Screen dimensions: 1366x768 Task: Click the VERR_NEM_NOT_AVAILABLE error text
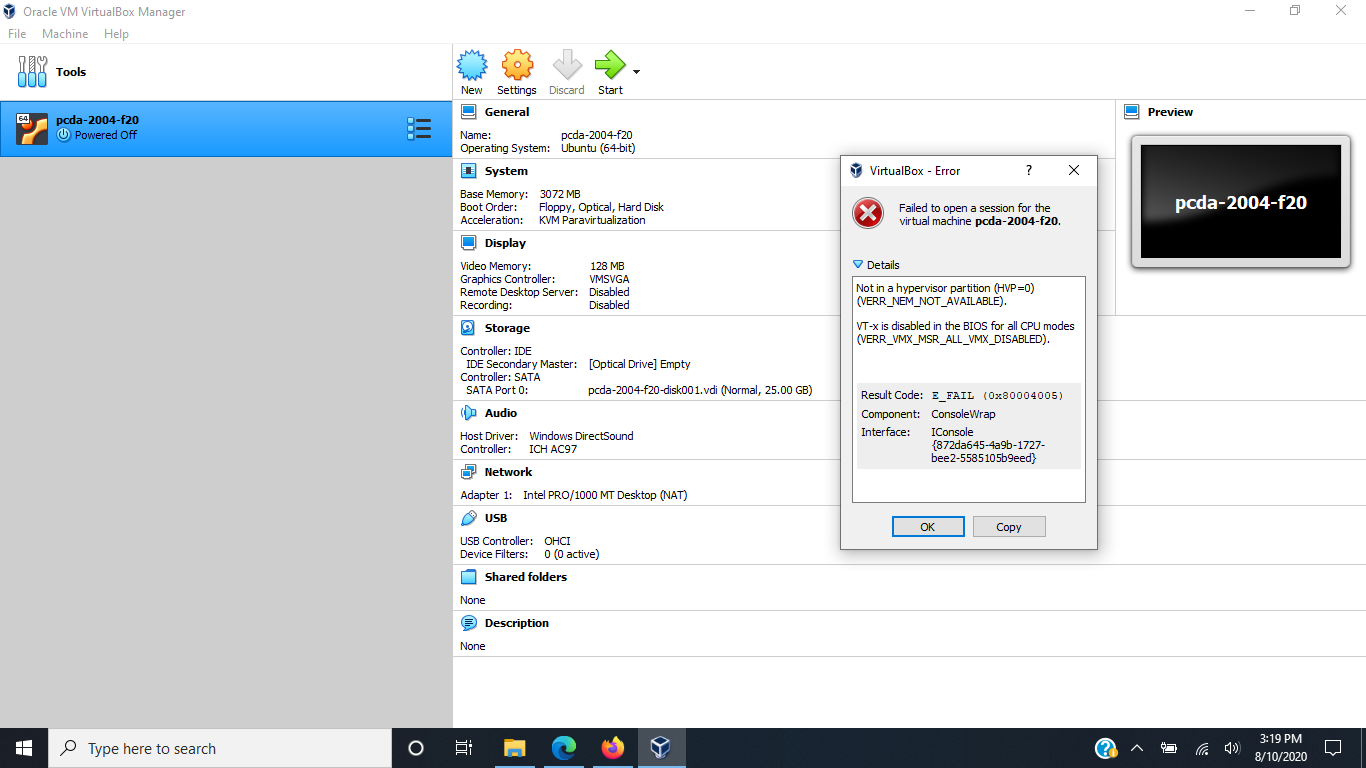pyautogui.click(x=931, y=301)
